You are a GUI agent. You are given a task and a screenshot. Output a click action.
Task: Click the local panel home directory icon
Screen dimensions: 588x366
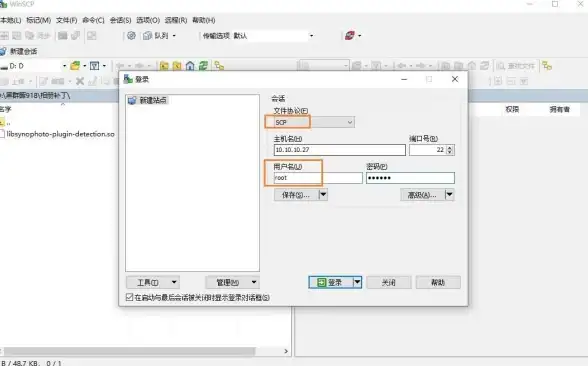[x=190, y=66]
